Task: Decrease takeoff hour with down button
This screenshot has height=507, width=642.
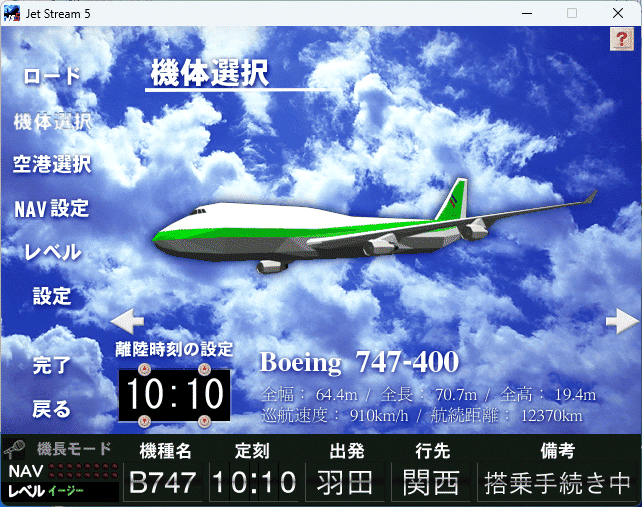Action: tap(144, 421)
